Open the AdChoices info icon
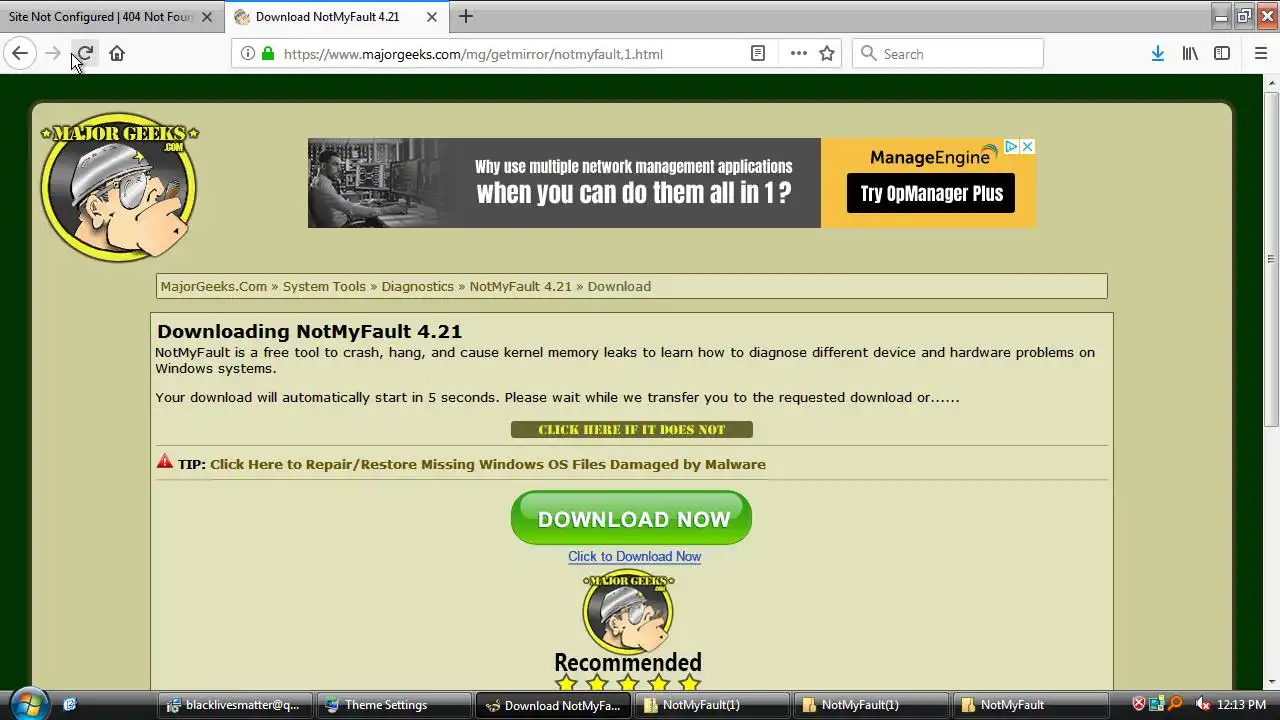Screen dimensions: 1280x720 point(1011,147)
